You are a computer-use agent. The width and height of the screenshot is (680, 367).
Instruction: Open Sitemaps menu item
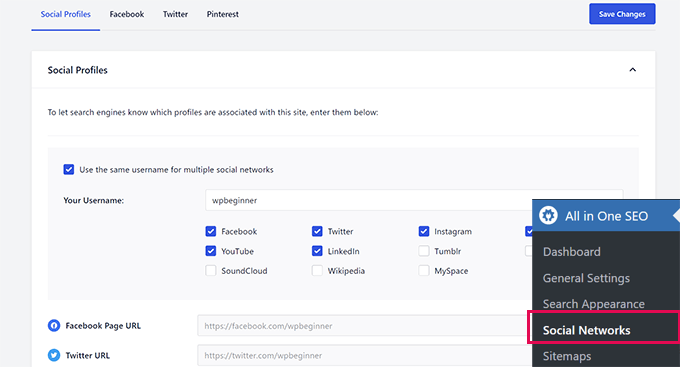pos(567,356)
